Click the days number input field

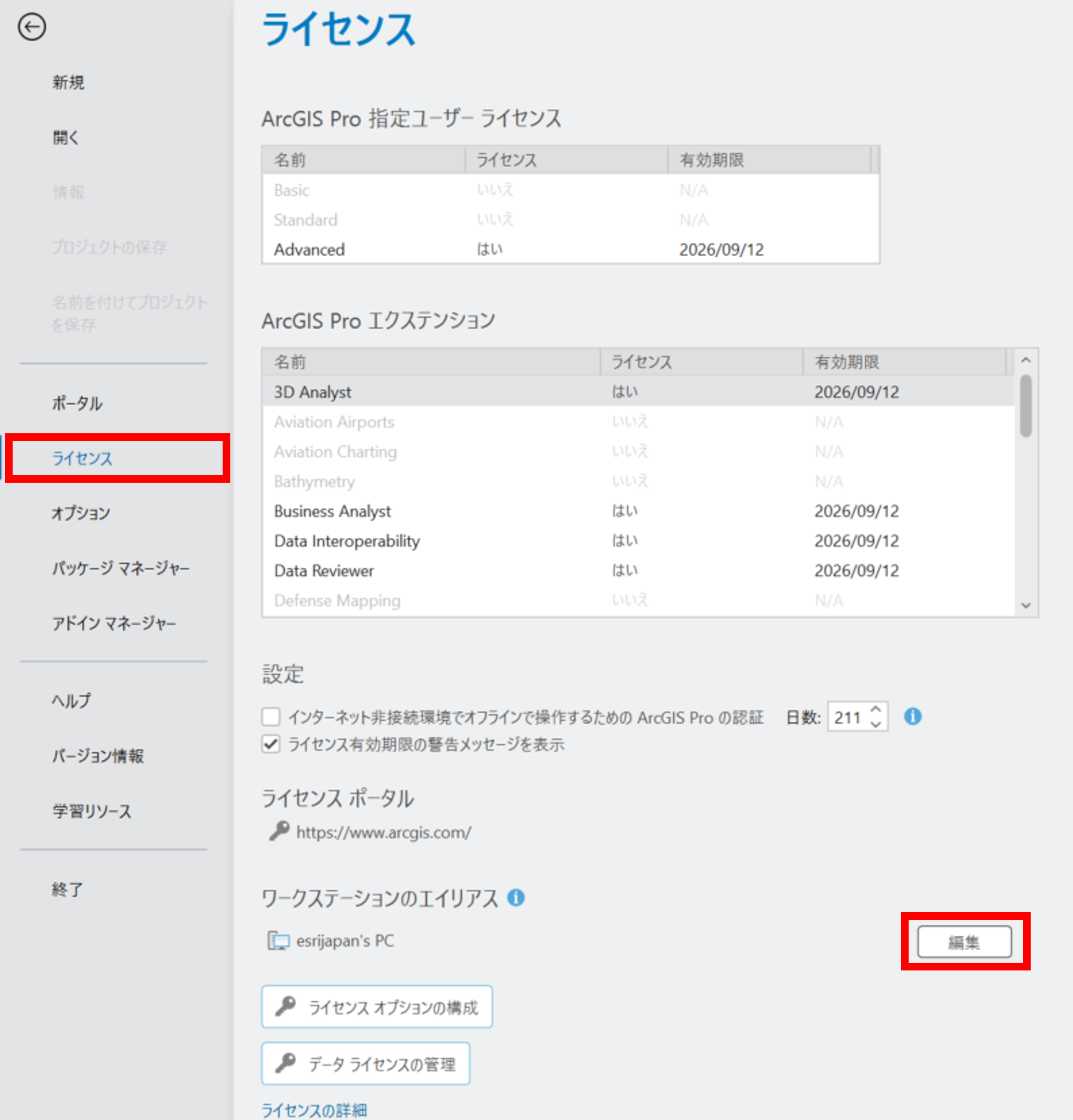847,716
